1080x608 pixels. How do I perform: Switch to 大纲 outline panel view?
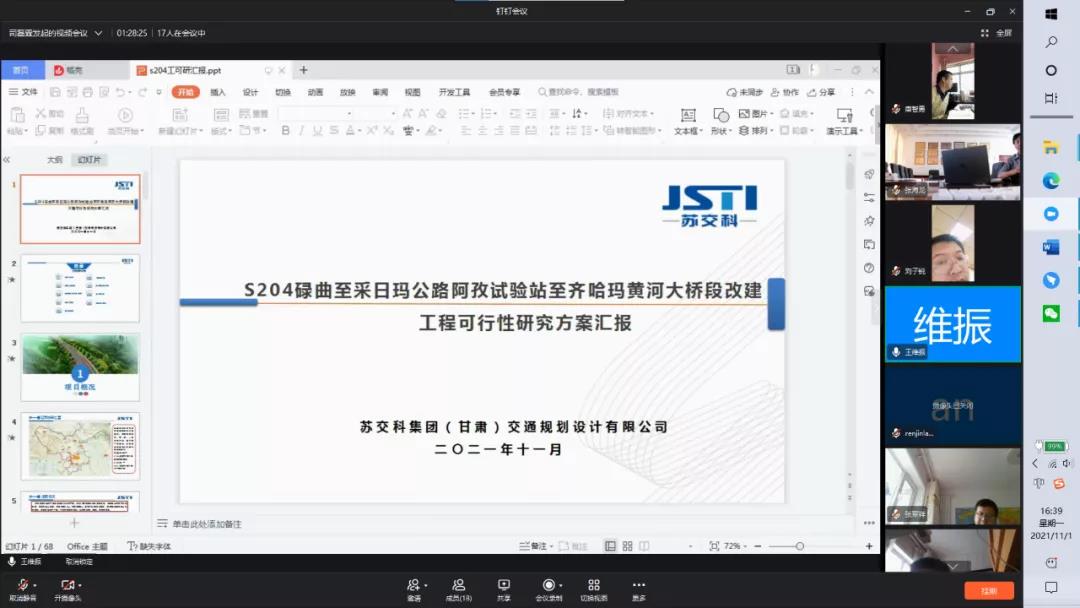point(55,160)
